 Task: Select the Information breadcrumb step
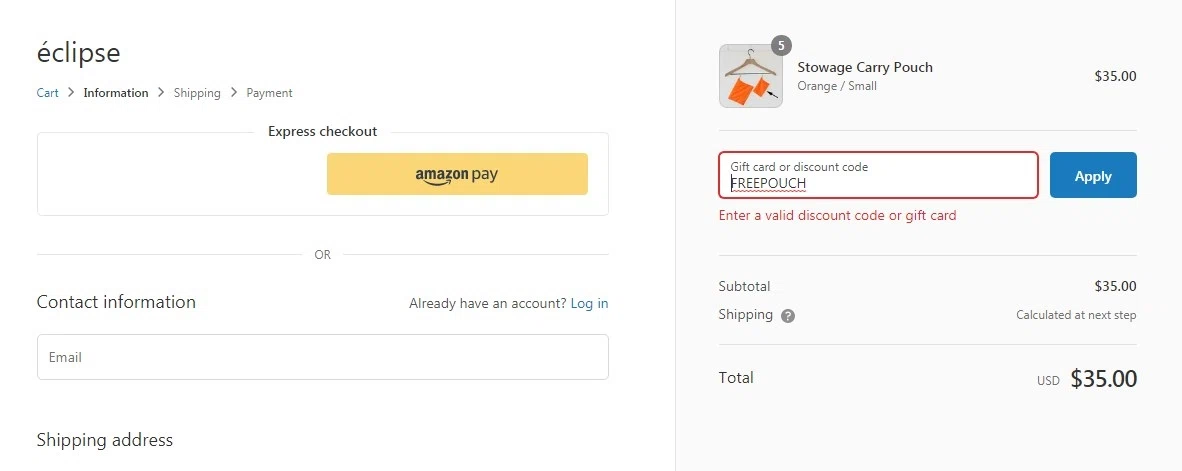click(x=116, y=93)
